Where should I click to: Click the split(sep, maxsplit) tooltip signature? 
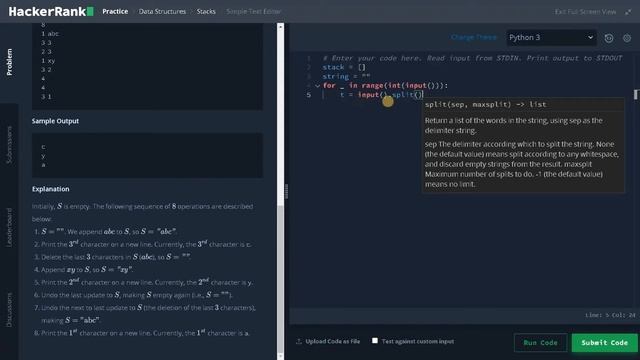[x=485, y=104]
